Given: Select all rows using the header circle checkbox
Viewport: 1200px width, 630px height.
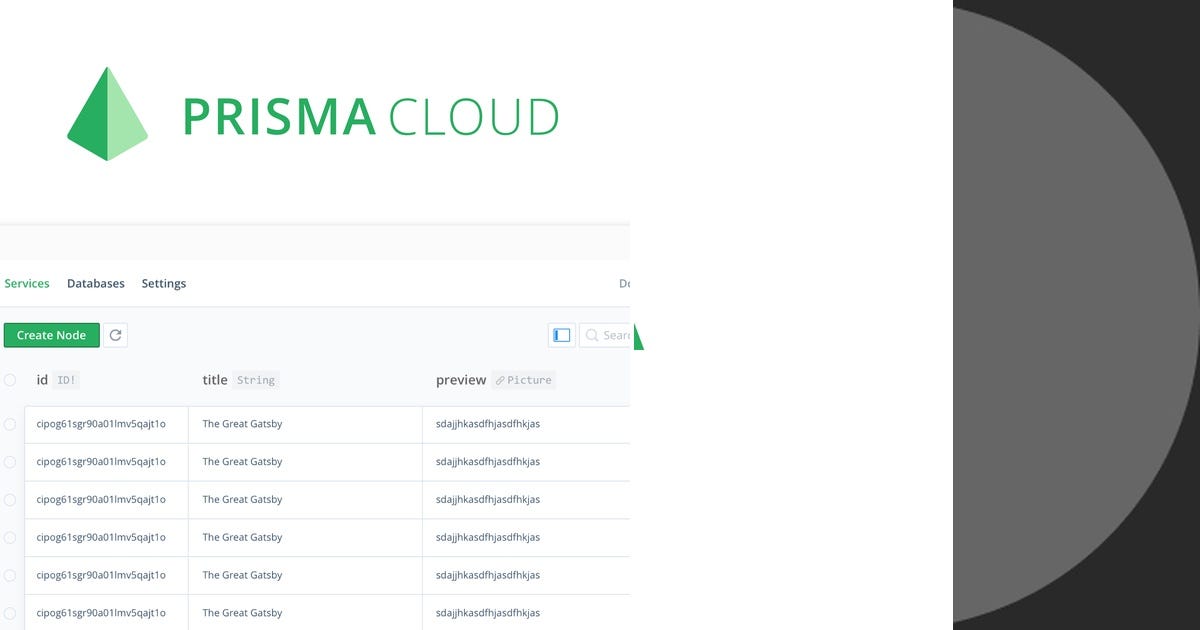Looking at the screenshot, I should [x=10, y=380].
